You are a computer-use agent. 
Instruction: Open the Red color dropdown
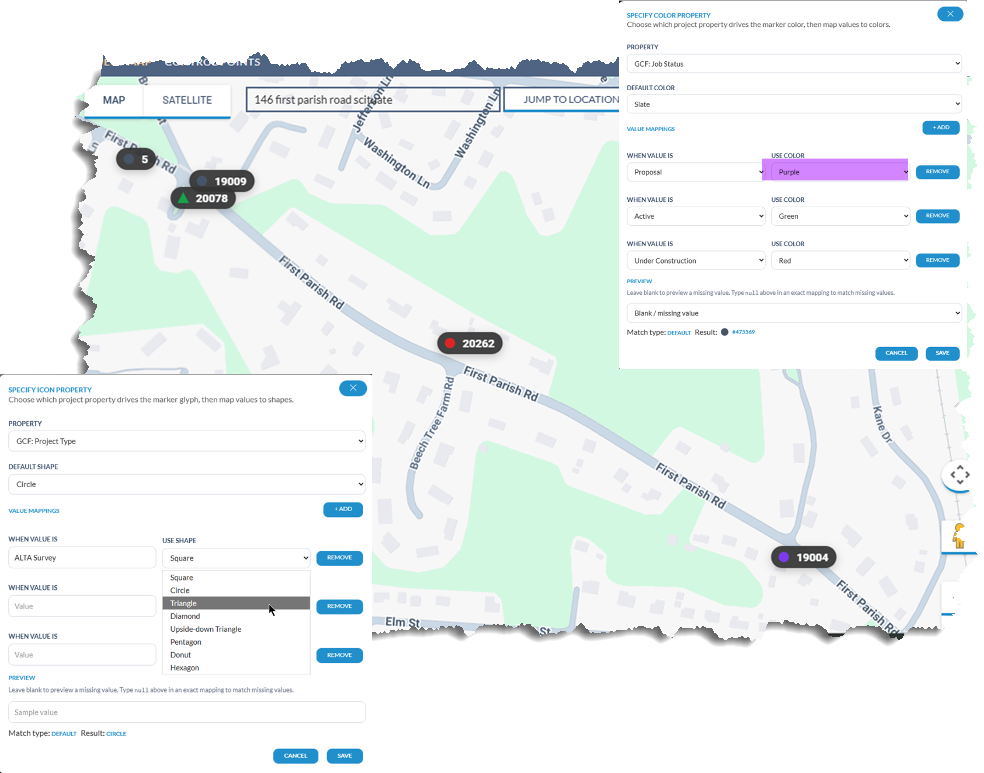pyautogui.click(x=840, y=260)
